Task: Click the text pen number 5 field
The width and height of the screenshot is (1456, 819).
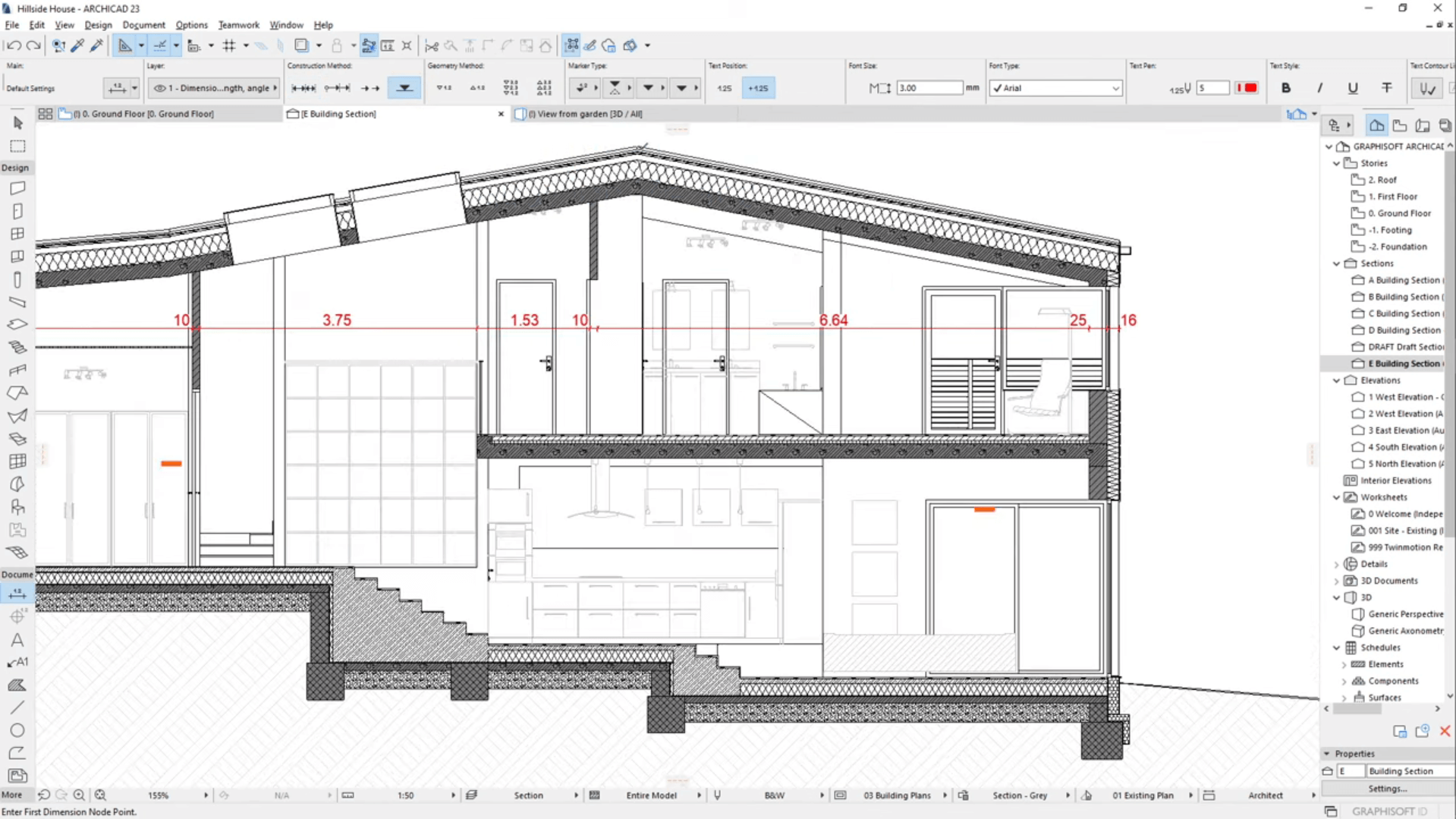Action: 1212,88
